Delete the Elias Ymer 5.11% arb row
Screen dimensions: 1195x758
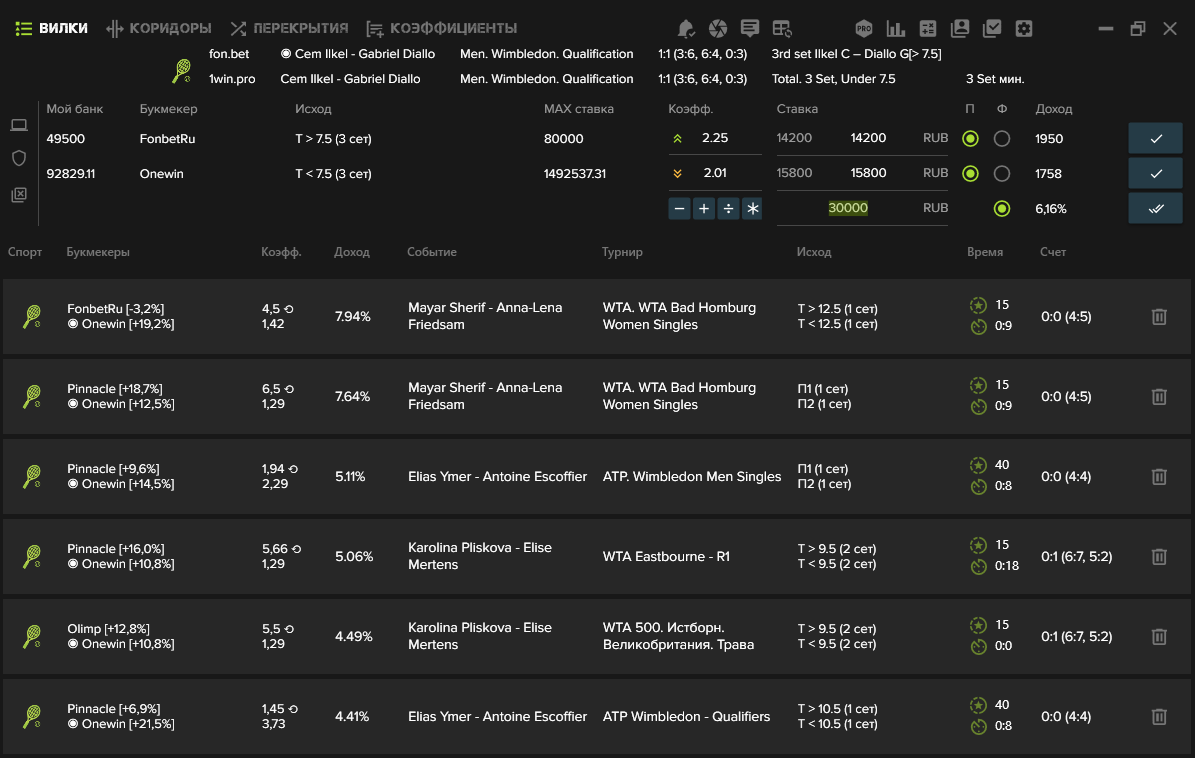pos(1158,476)
